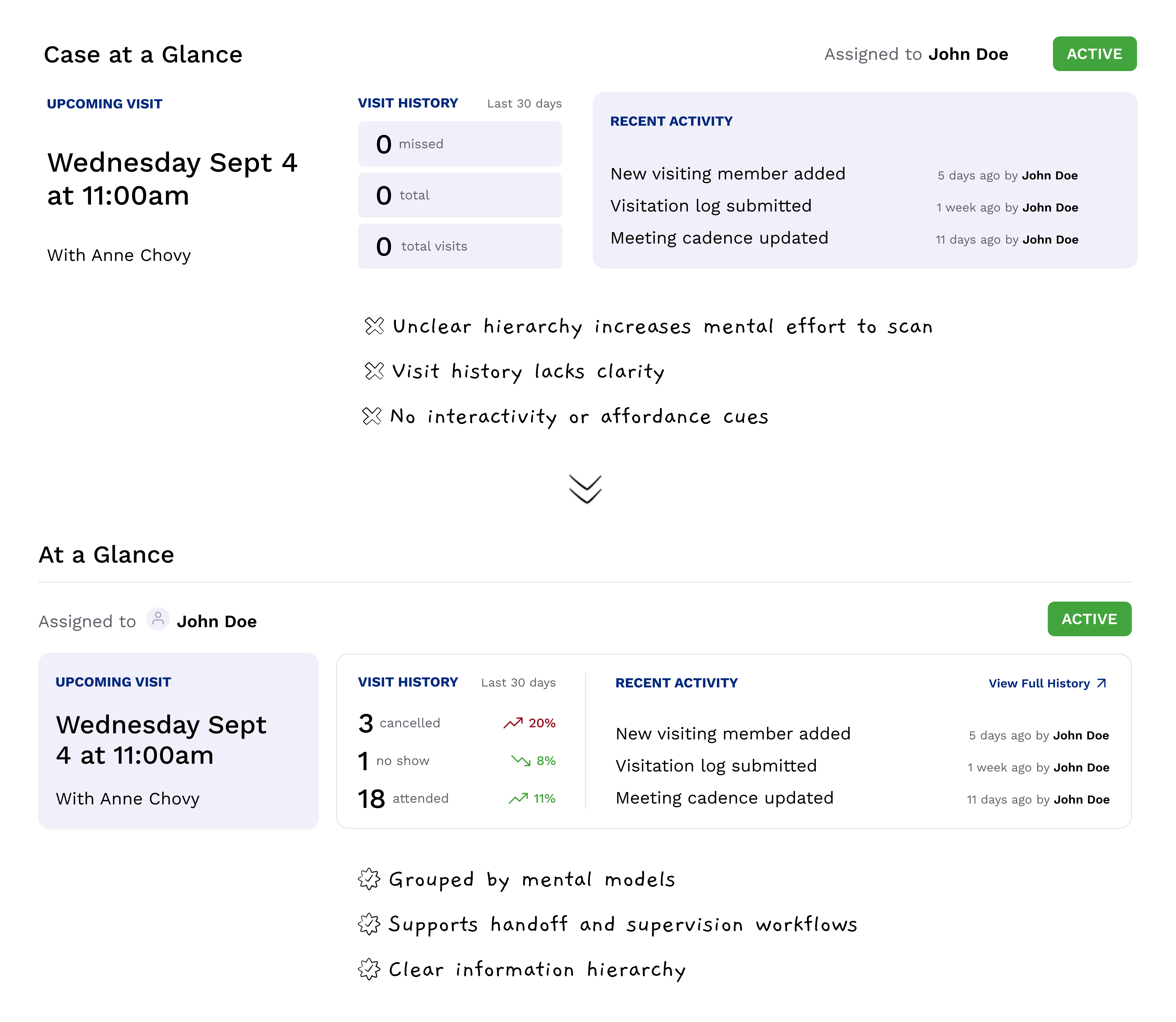The height and width of the screenshot is (1022, 1176).
Task: Click the VISIT HISTORY label above the '0 missed' tile
Action: pyautogui.click(x=408, y=103)
